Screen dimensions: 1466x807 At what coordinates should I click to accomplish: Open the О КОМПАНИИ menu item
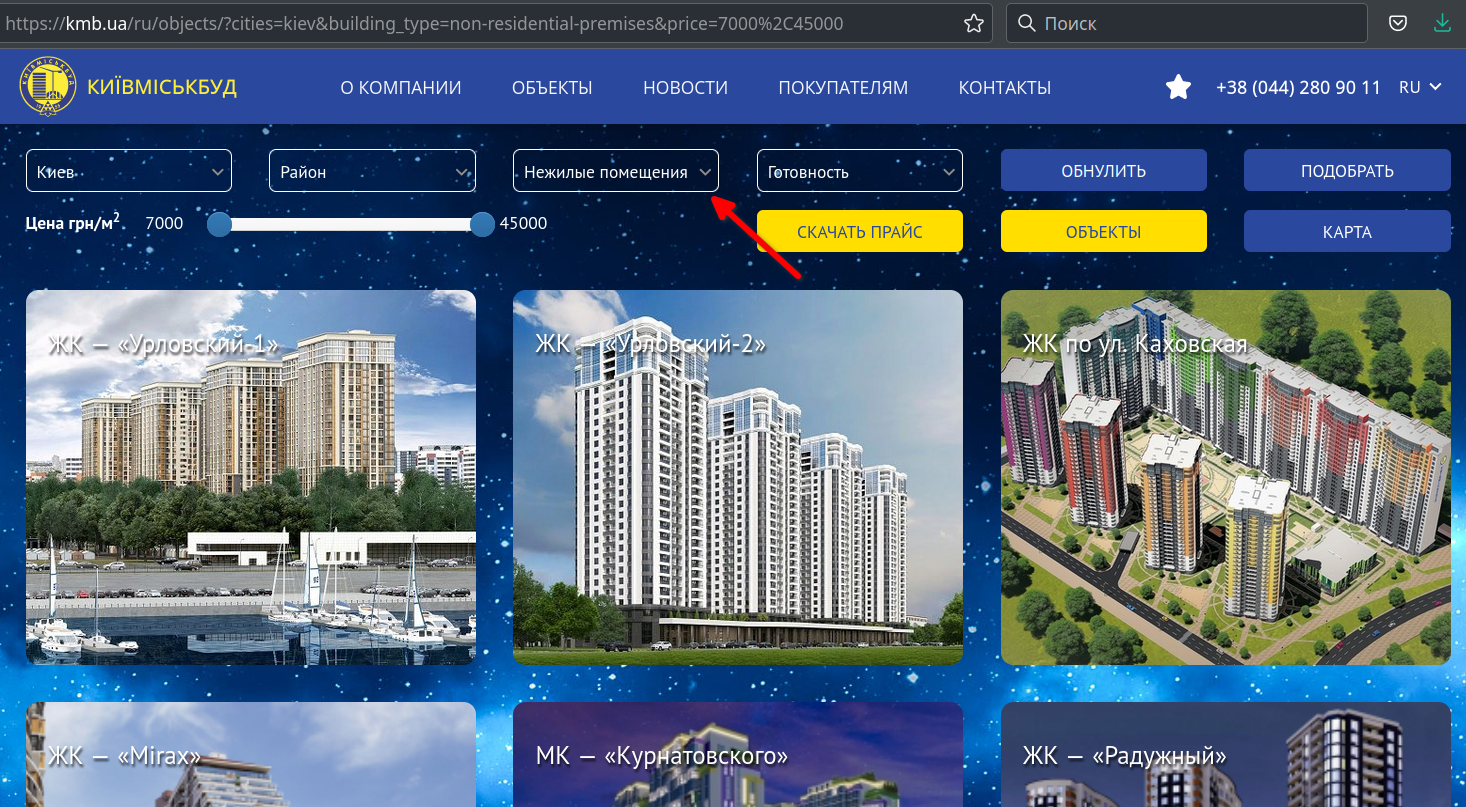coord(401,88)
